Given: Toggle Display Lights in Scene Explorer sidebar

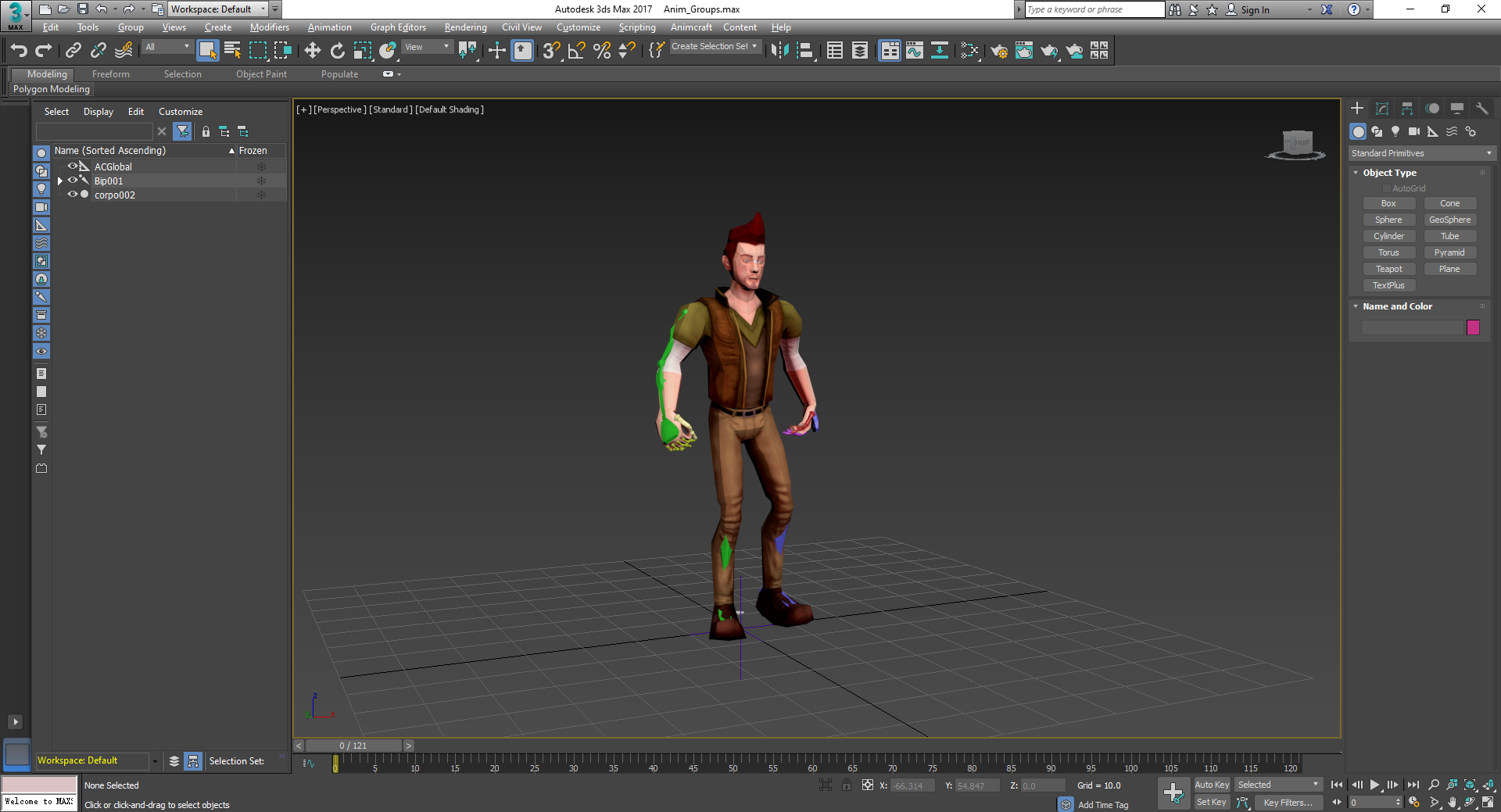Looking at the screenshot, I should tap(41, 189).
